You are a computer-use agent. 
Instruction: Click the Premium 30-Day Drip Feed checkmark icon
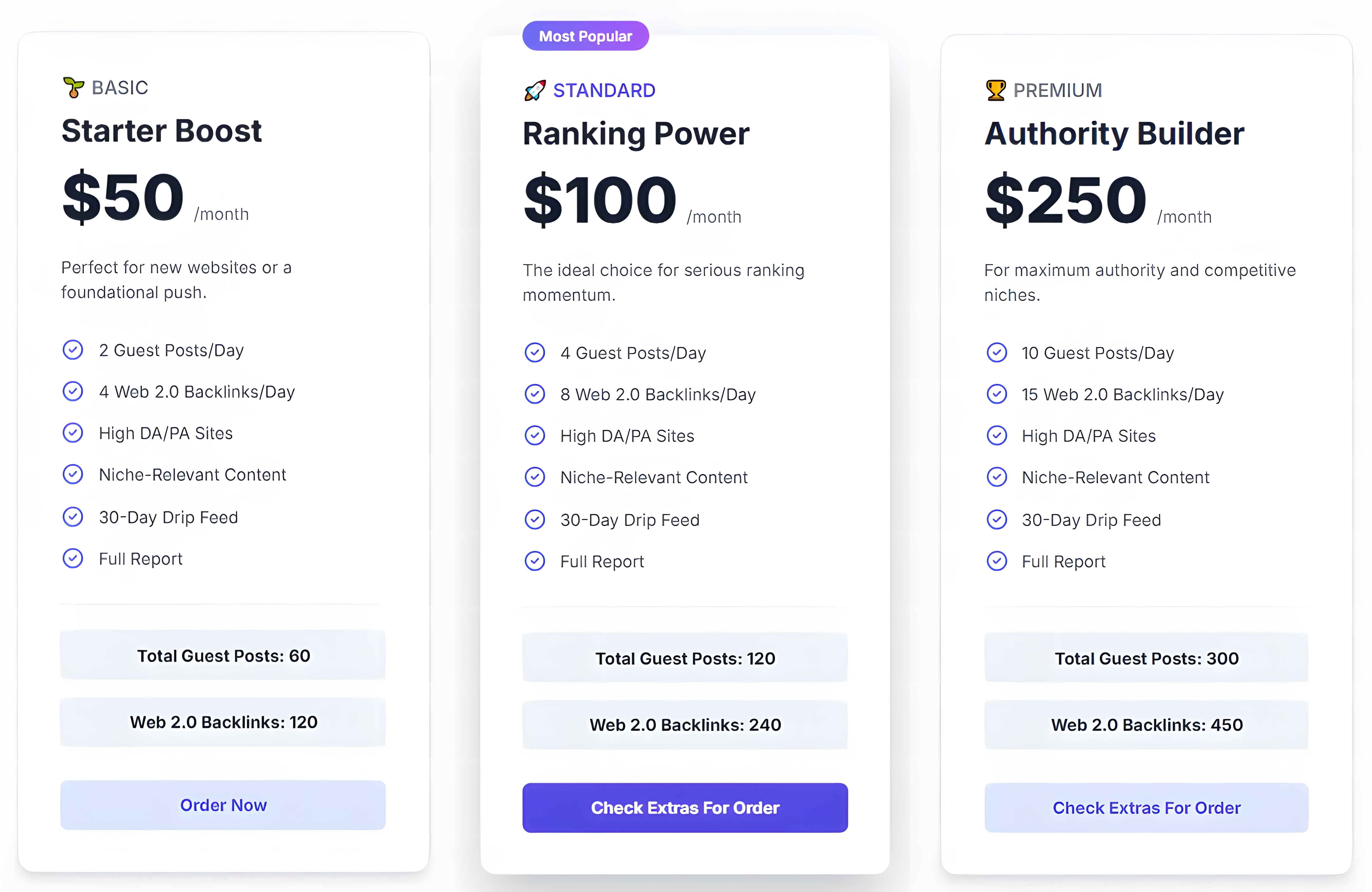click(x=997, y=520)
